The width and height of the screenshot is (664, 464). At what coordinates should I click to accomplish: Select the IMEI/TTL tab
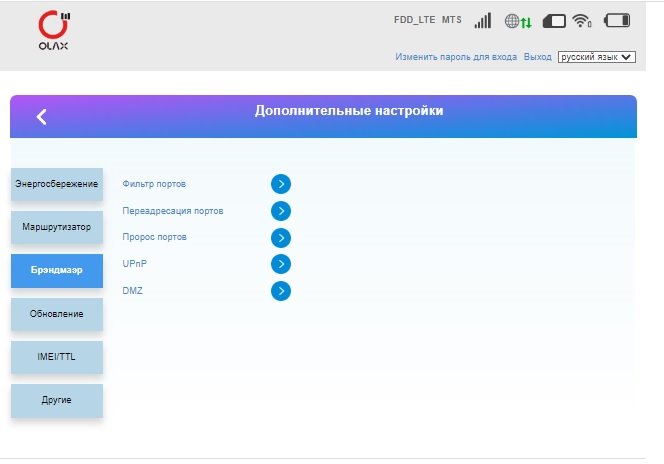coord(57,357)
